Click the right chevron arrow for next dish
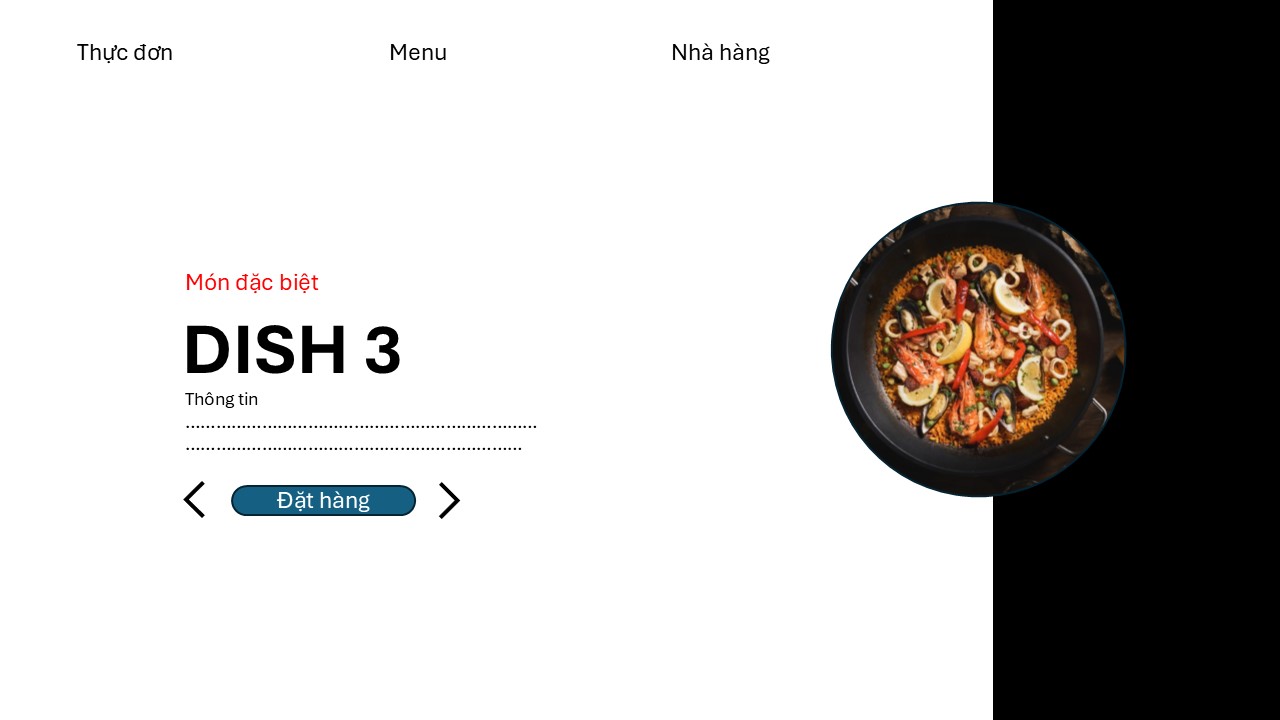This screenshot has height=720, width=1280. tap(450, 501)
